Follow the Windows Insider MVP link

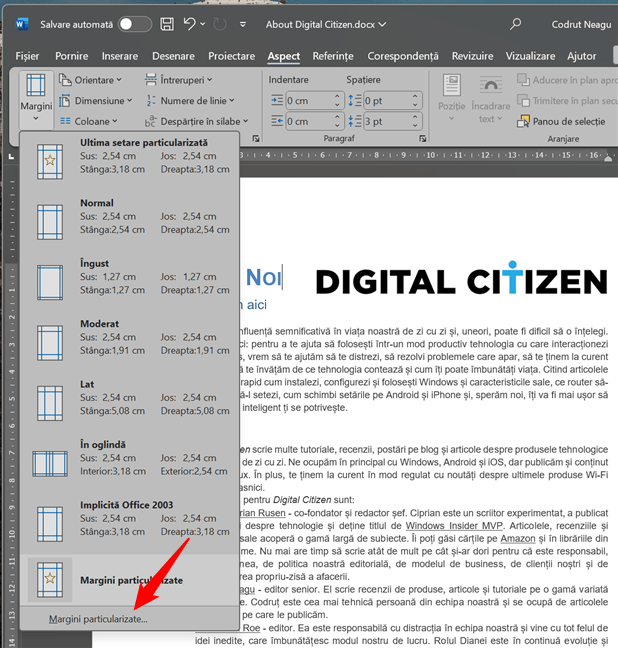click(454, 526)
